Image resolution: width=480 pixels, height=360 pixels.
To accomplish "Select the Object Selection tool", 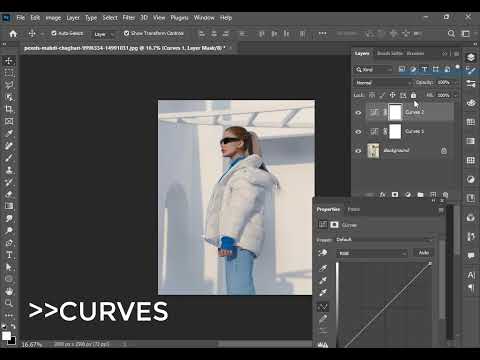I will 9,97.
